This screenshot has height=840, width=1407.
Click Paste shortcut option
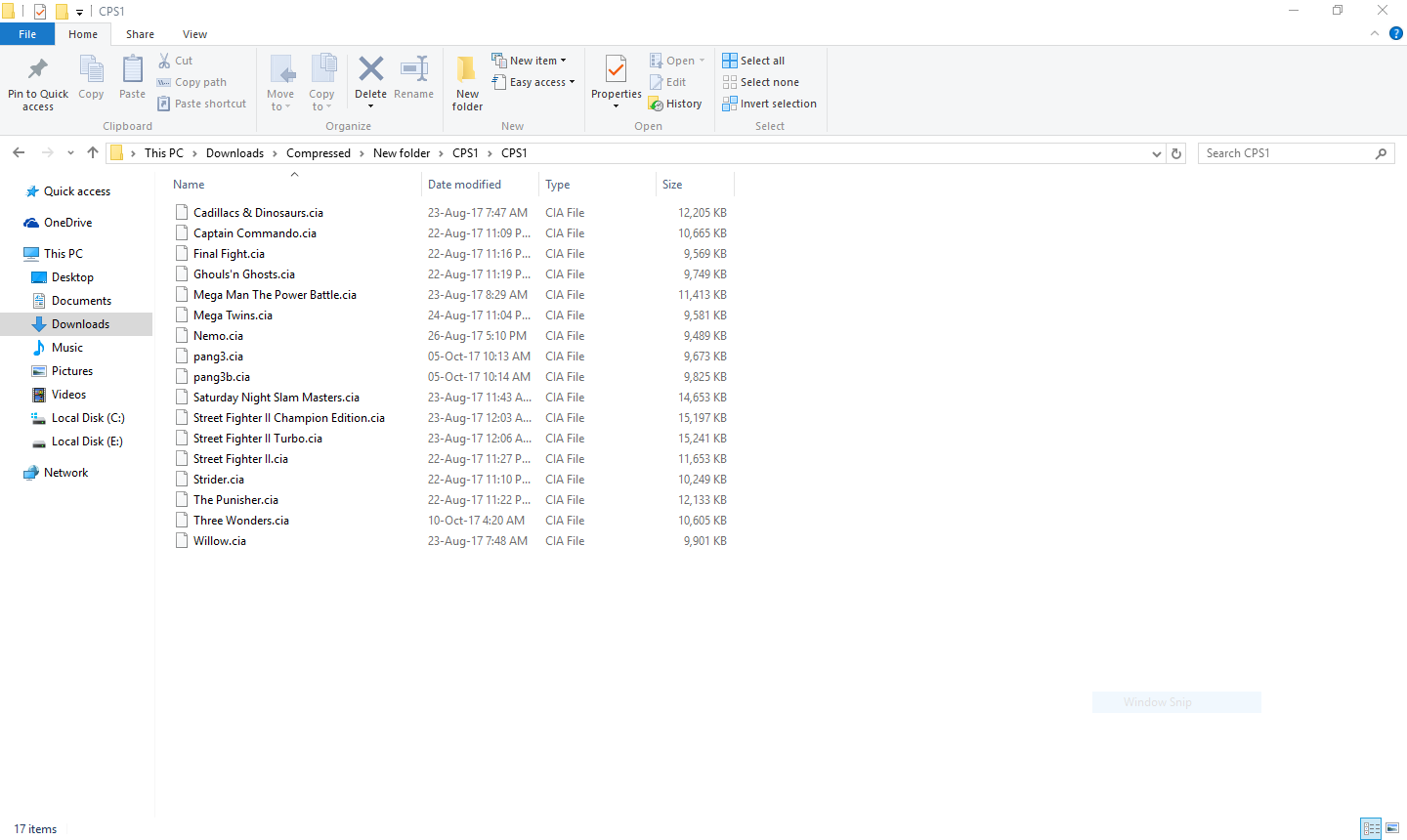202,104
